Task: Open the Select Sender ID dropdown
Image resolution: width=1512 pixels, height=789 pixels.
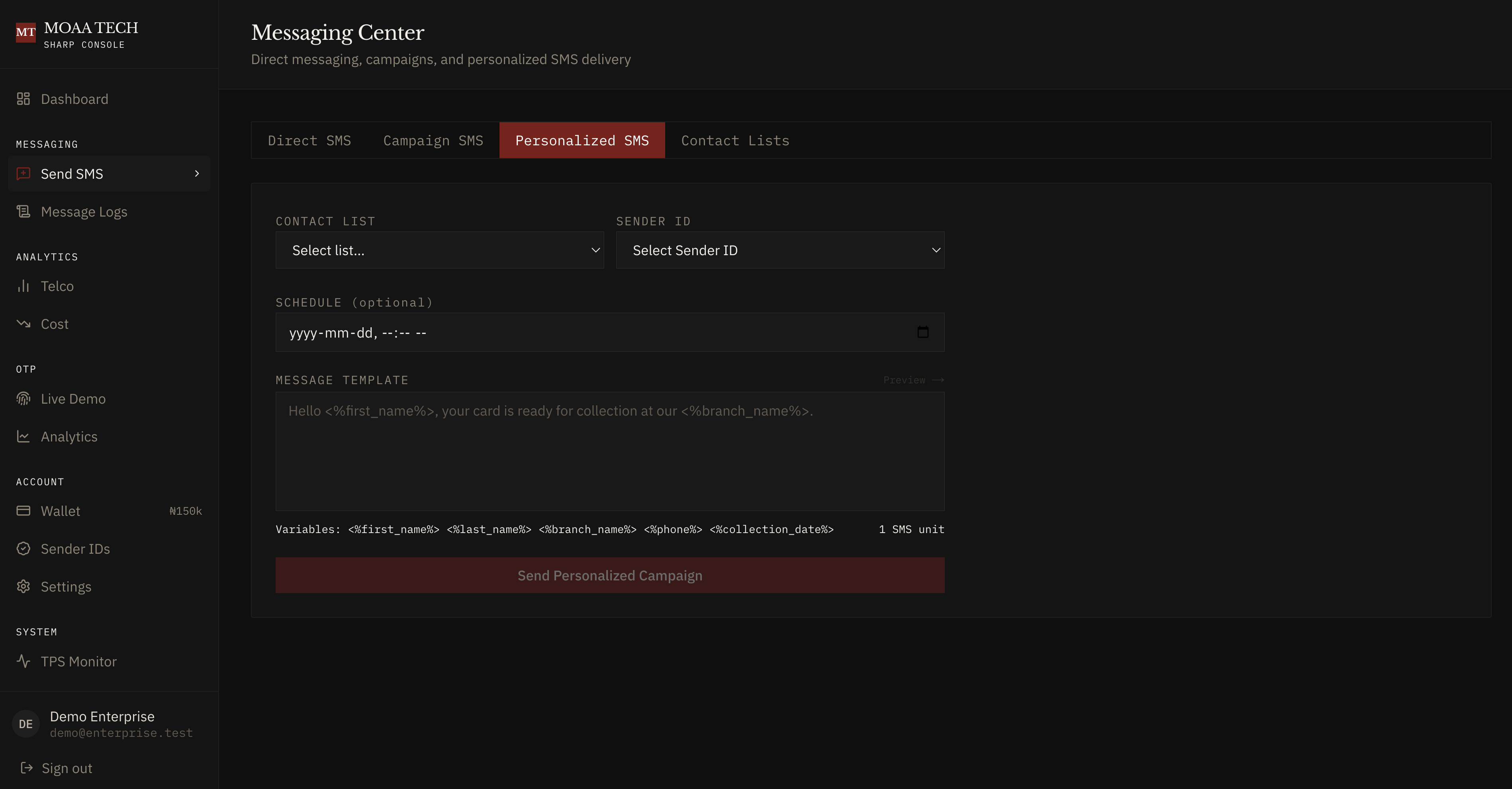Action: click(780, 250)
